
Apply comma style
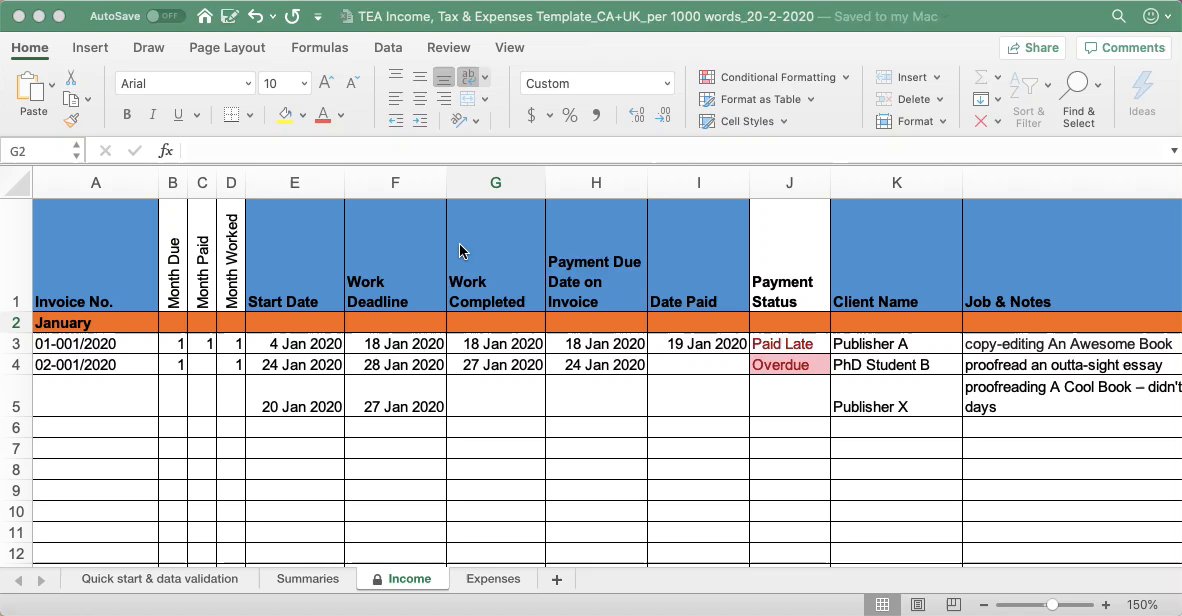coord(596,115)
